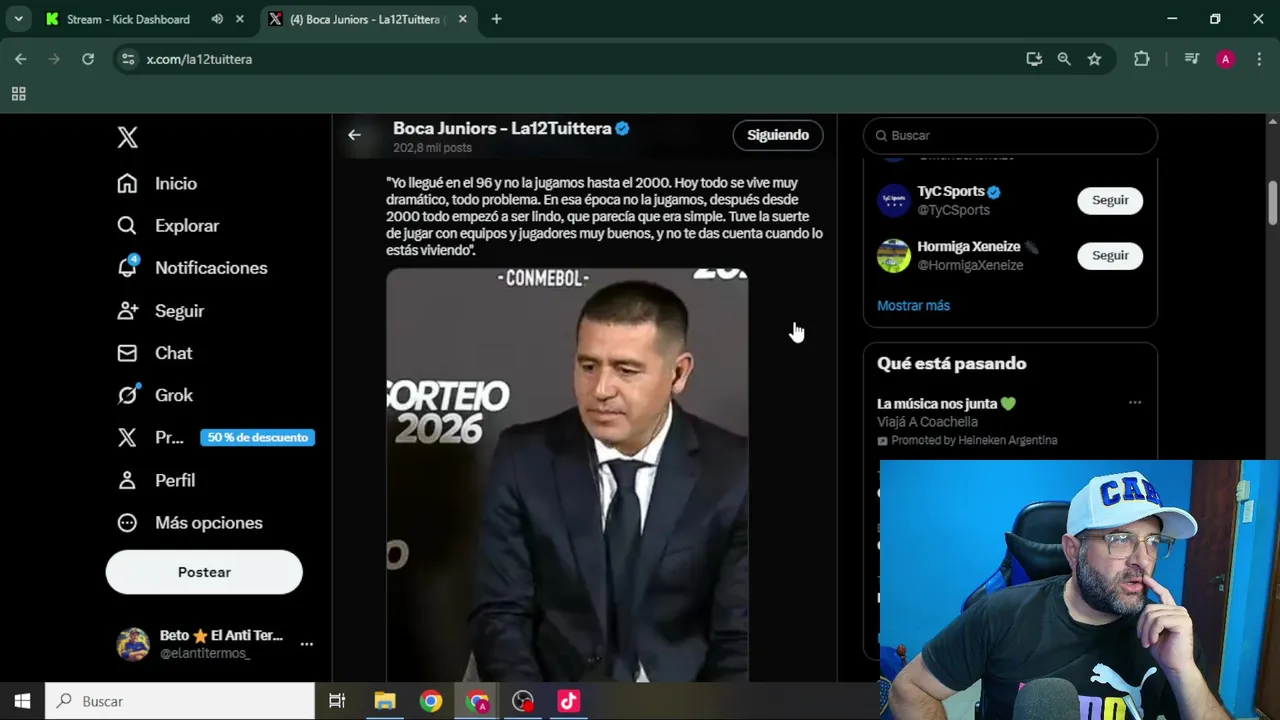The image size is (1280, 720).
Task: View site information icon in address bar
Action: (x=127, y=59)
